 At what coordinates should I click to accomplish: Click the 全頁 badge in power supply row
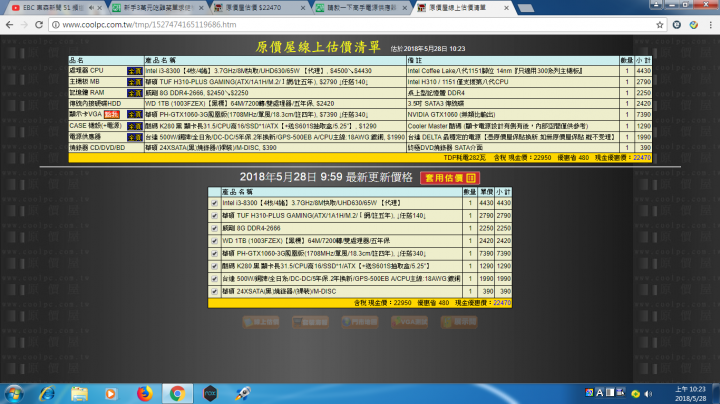click(135, 137)
